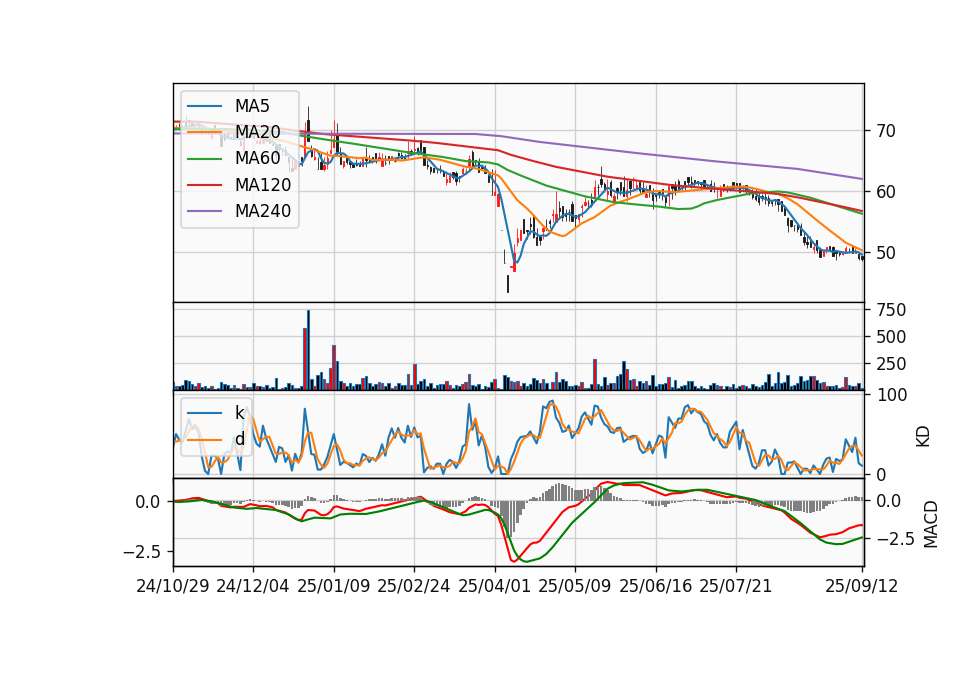Viewport: 960px width, 690px height.
Task: Click the tallest volume bar spike
Action: (x=309, y=350)
